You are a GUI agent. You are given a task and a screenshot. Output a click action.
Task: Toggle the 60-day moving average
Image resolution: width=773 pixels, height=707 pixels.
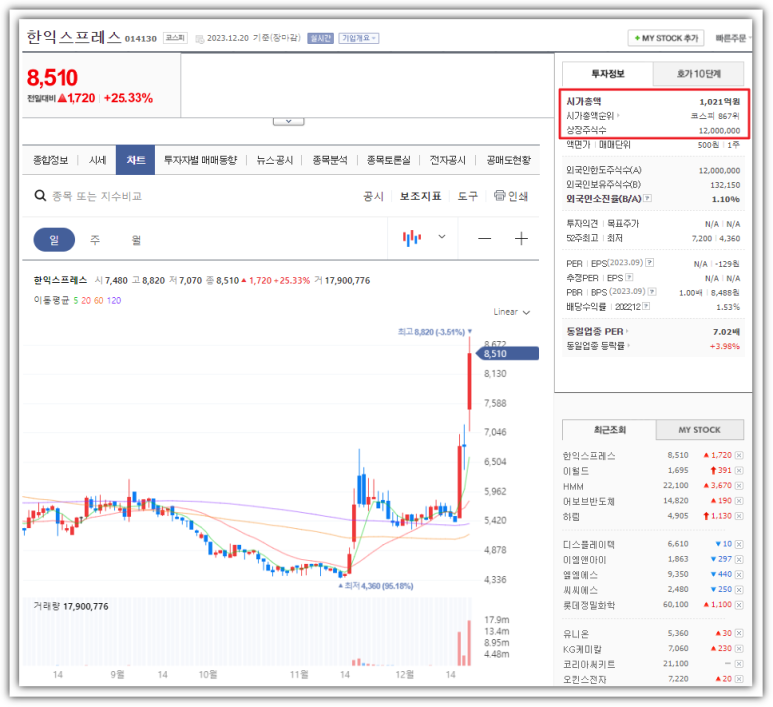click(99, 300)
